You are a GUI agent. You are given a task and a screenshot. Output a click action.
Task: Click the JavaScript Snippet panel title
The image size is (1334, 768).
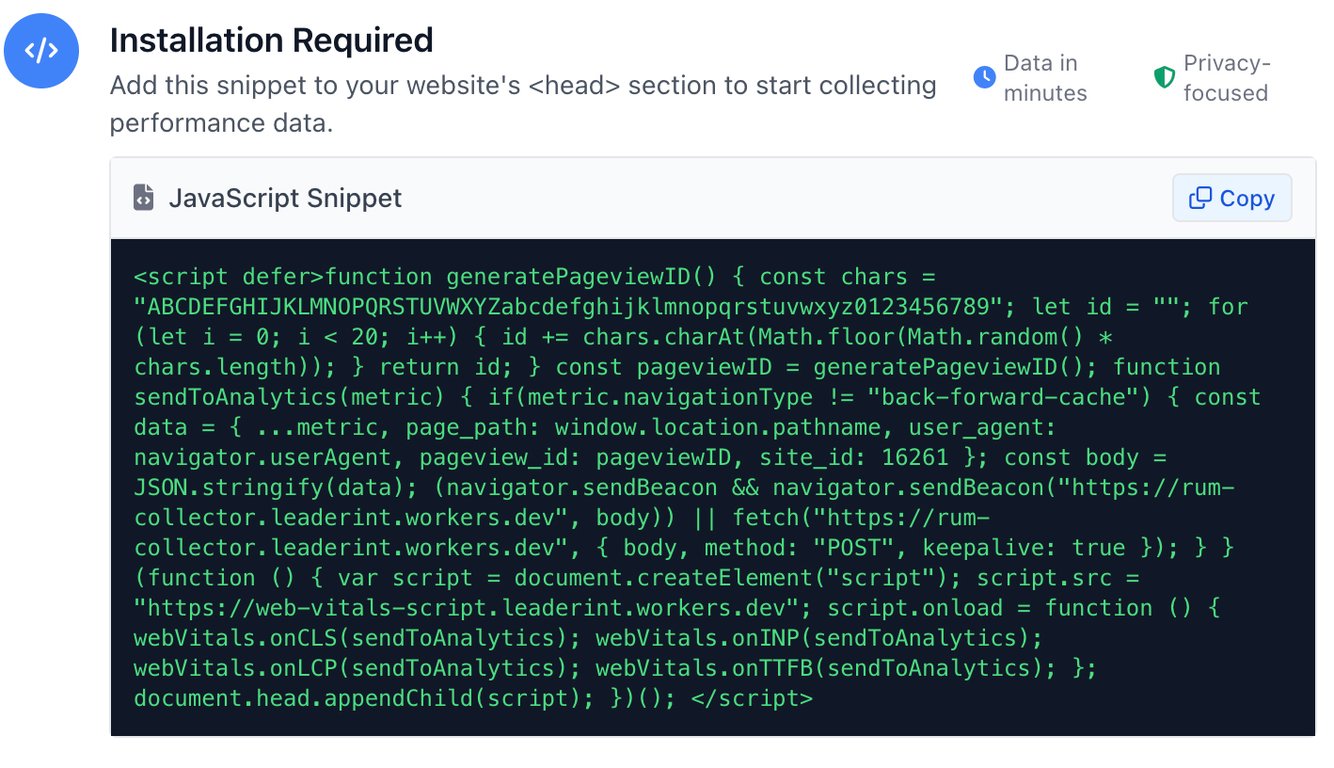pos(285,198)
